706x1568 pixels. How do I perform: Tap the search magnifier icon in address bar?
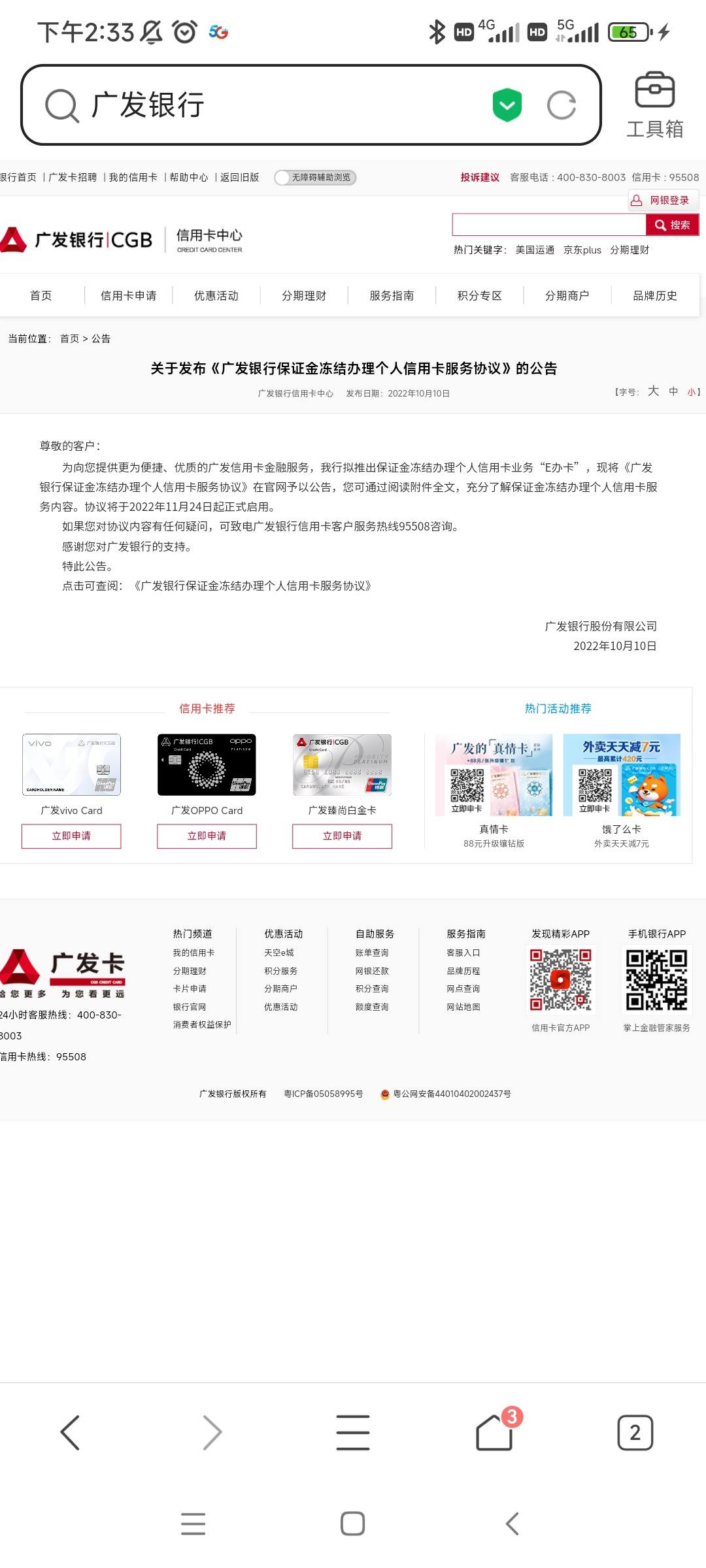tap(62, 106)
